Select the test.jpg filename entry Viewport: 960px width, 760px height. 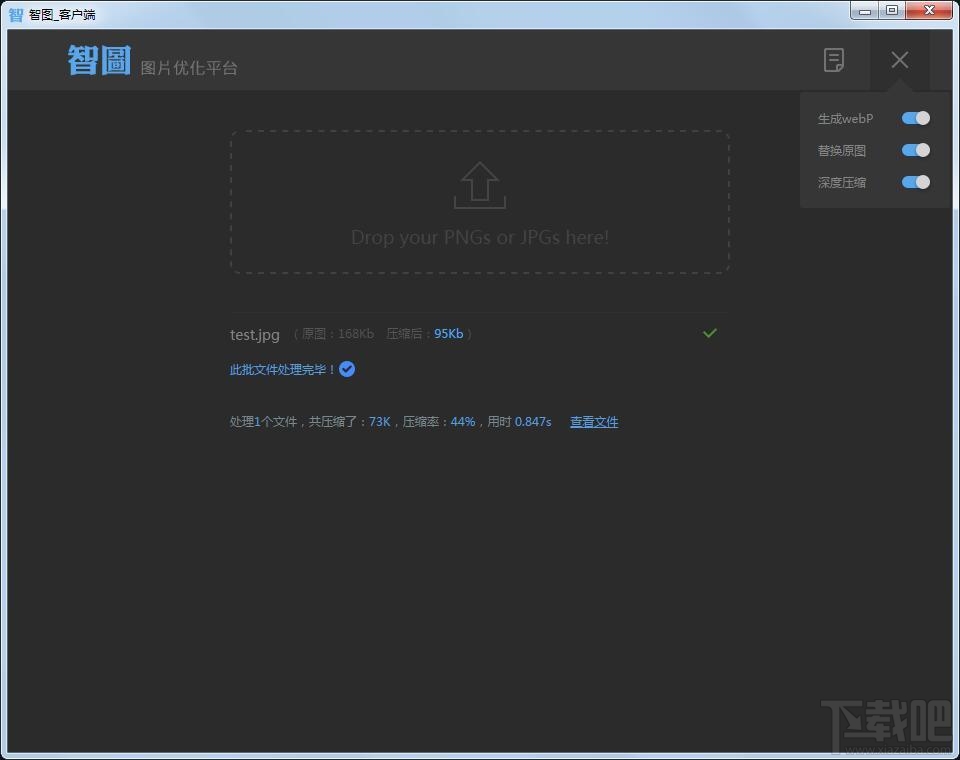254,334
